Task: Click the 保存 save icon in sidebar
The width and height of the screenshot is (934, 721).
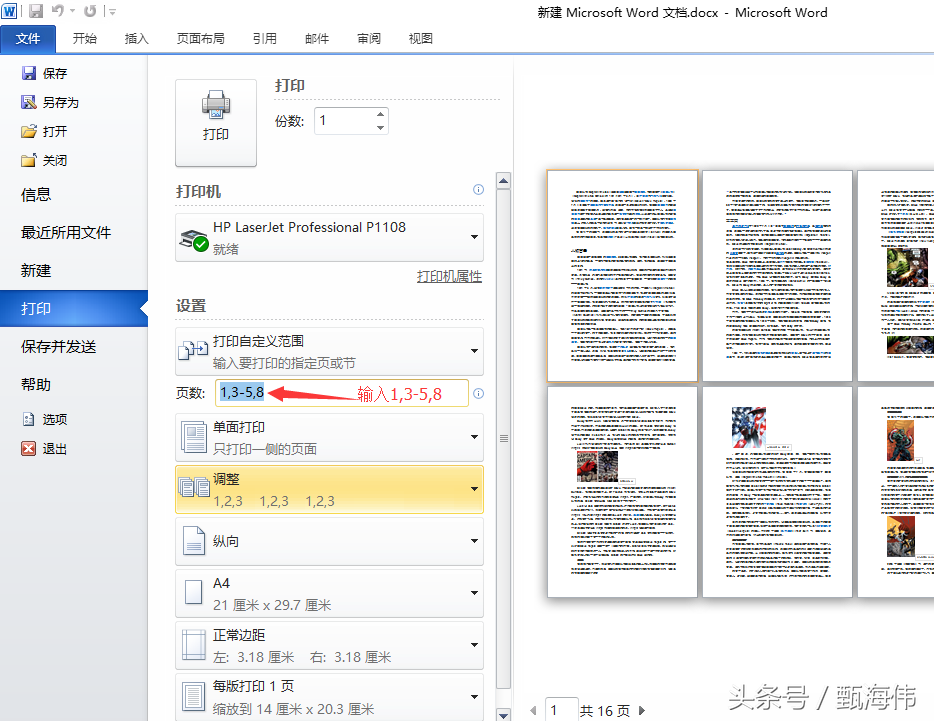Action: click(29, 73)
